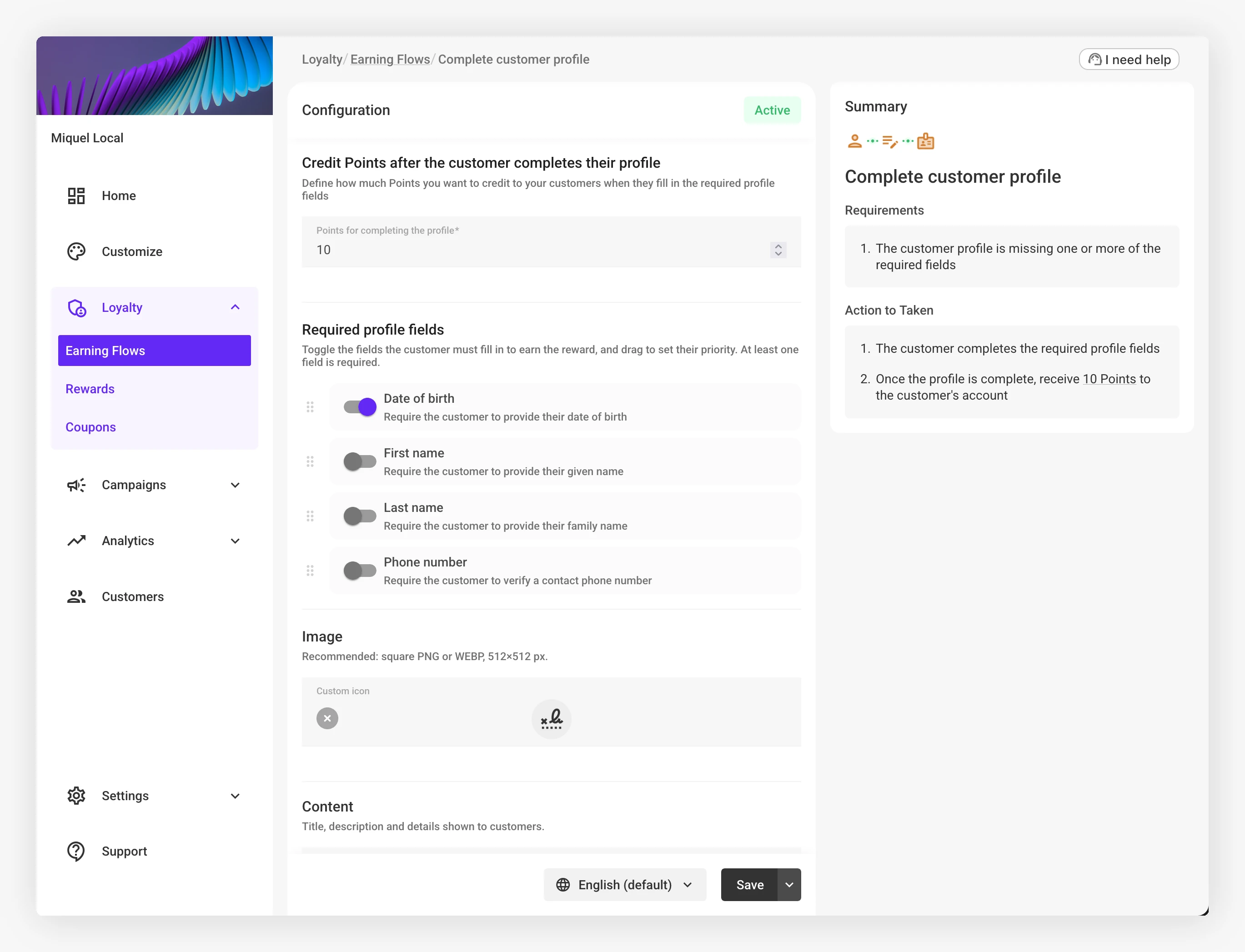1245x952 pixels.
Task: Click the I need help button
Action: (1129, 60)
